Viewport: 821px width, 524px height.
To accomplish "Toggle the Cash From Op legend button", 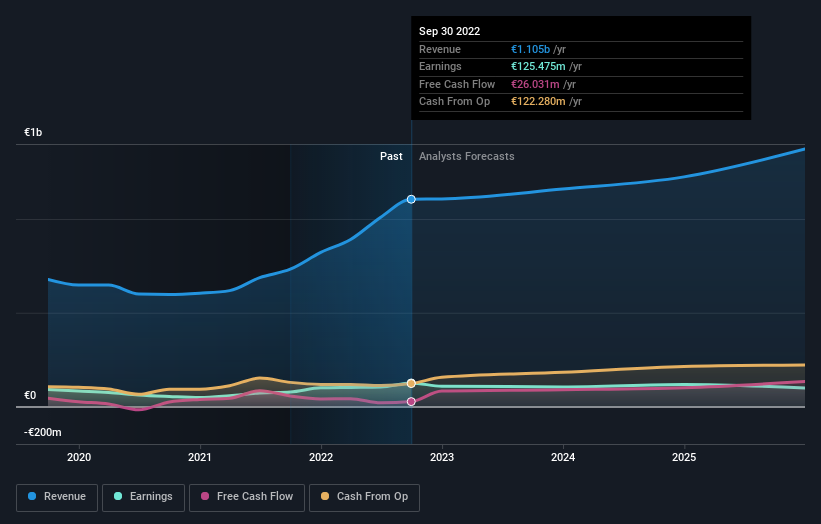I will tap(364, 497).
